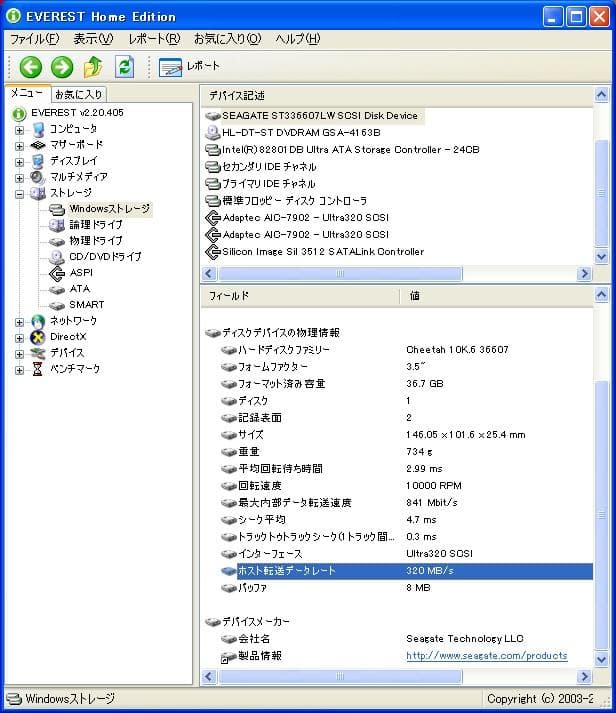Select the 回転速度 field row
The width and height of the screenshot is (616, 713).
tap(406, 486)
